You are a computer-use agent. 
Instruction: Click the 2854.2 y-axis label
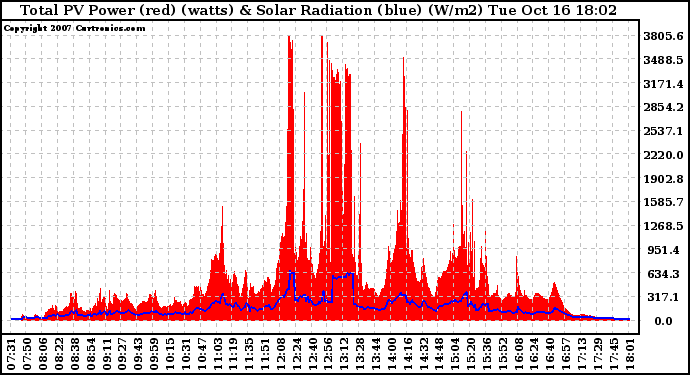(x=664, y=107)
